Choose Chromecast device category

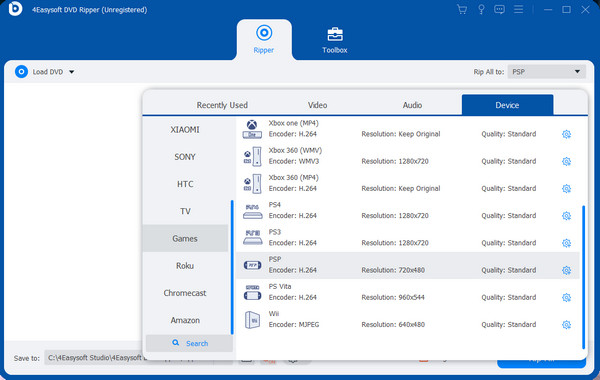click(185, 293)
